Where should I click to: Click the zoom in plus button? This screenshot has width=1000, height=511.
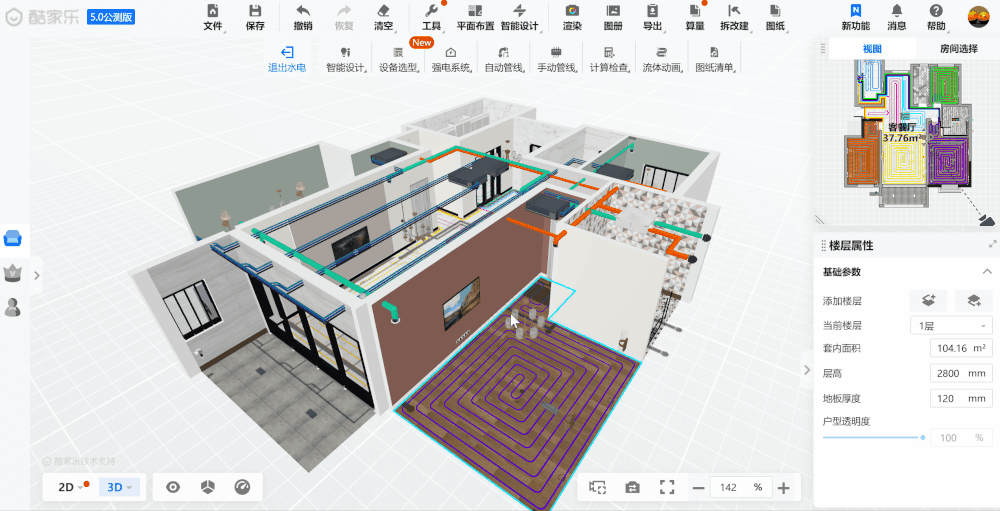pyautogui.click(x=783, y=487)
